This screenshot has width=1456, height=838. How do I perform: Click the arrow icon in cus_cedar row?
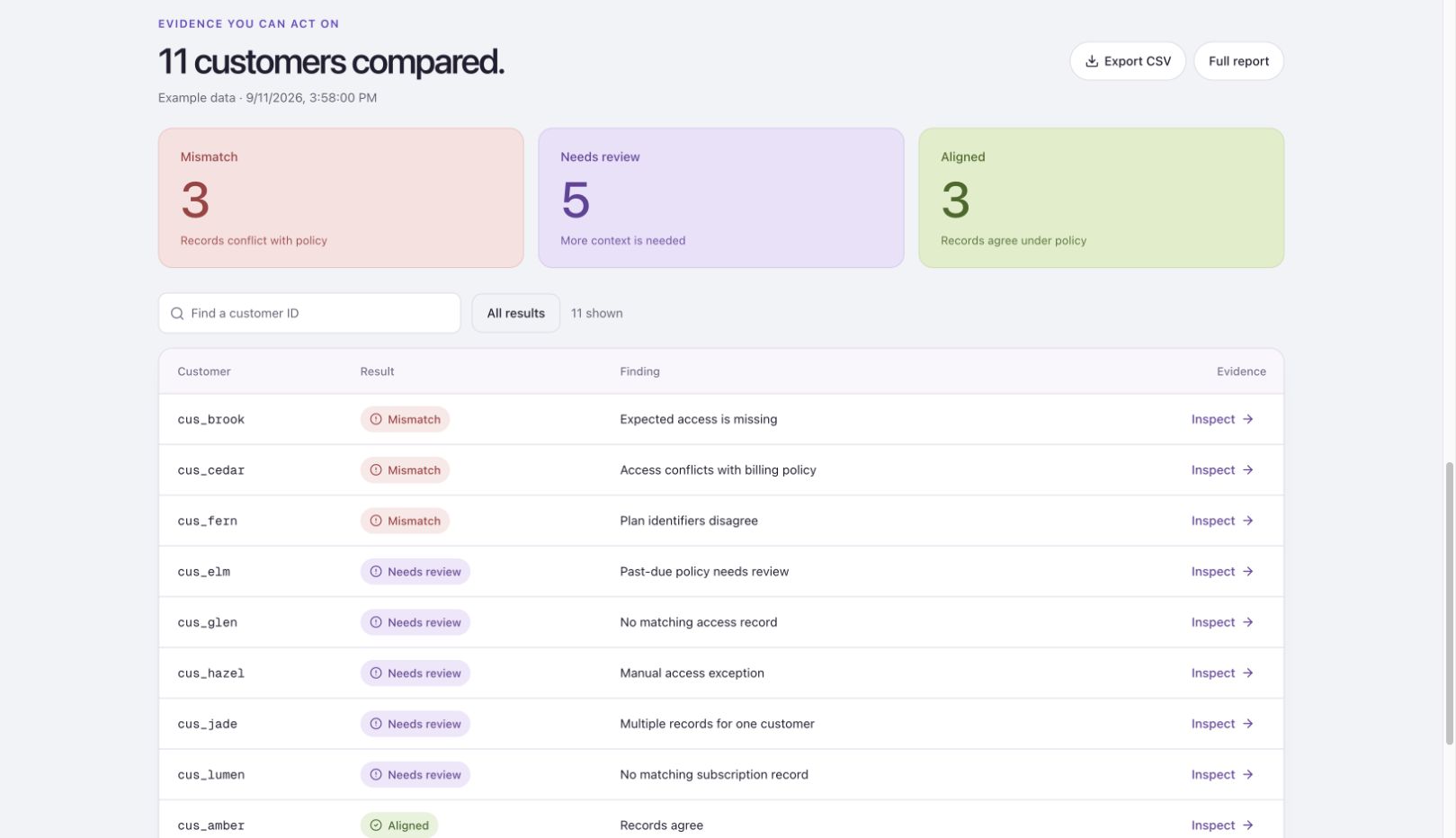[x=1248, y=470]
